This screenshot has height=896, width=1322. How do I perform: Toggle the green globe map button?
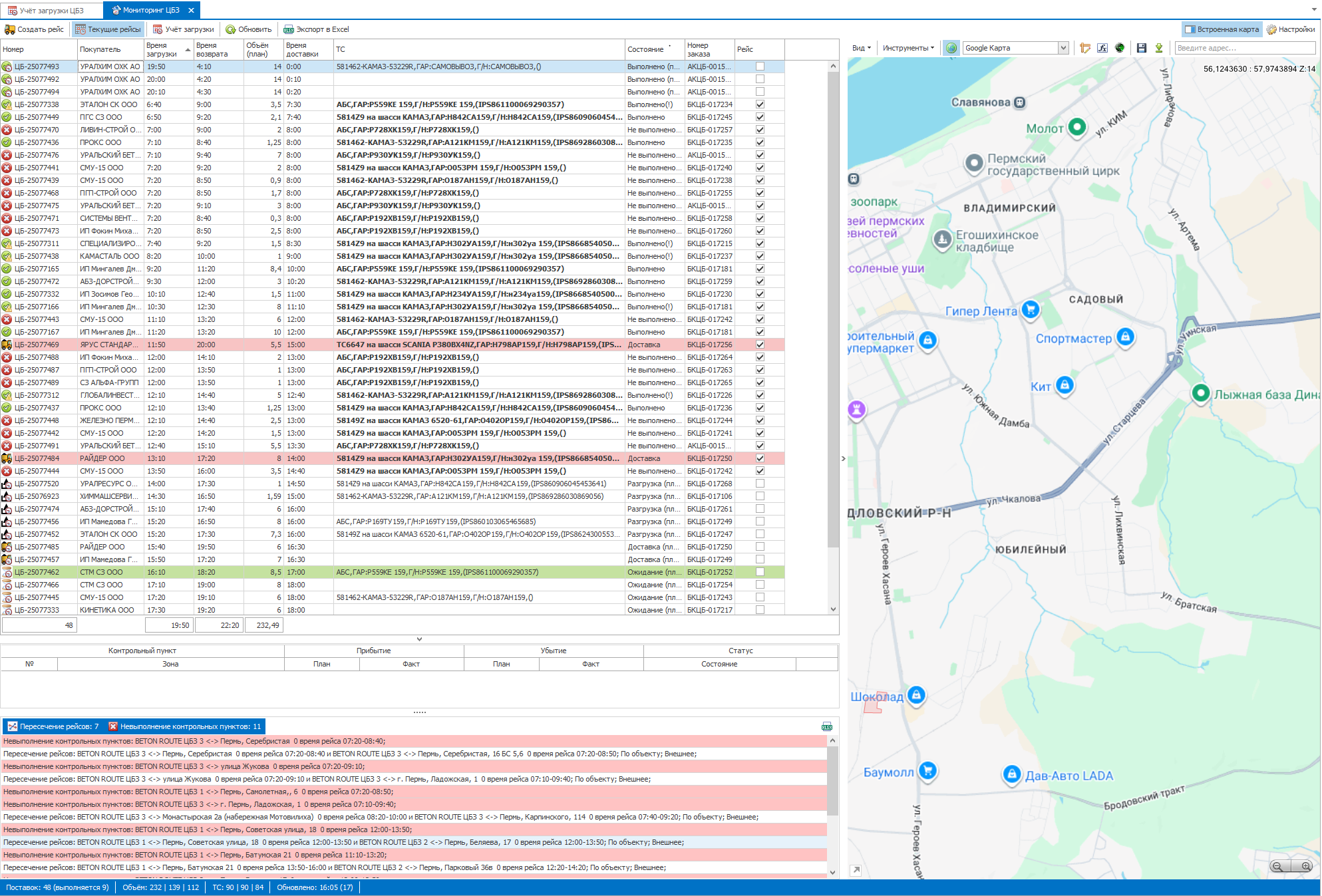click(x=951, y=48)
